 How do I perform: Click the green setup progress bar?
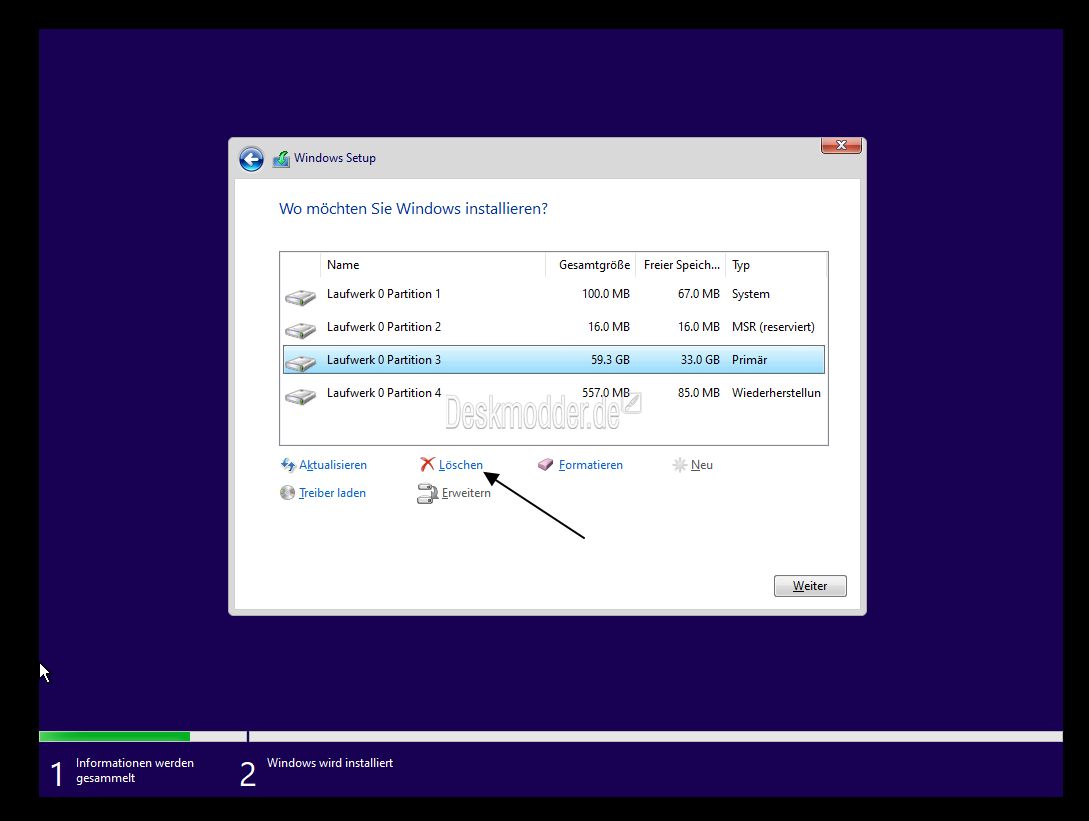113,735
